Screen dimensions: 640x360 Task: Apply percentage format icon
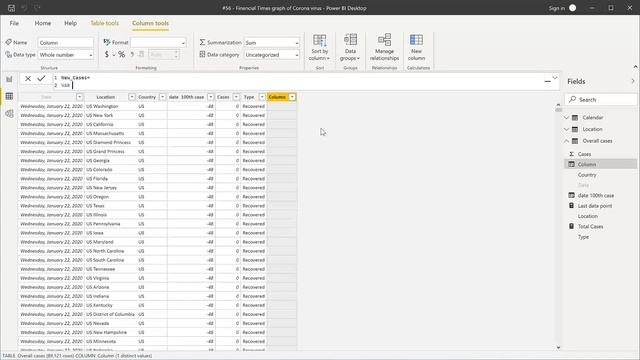tap(122, 55)
